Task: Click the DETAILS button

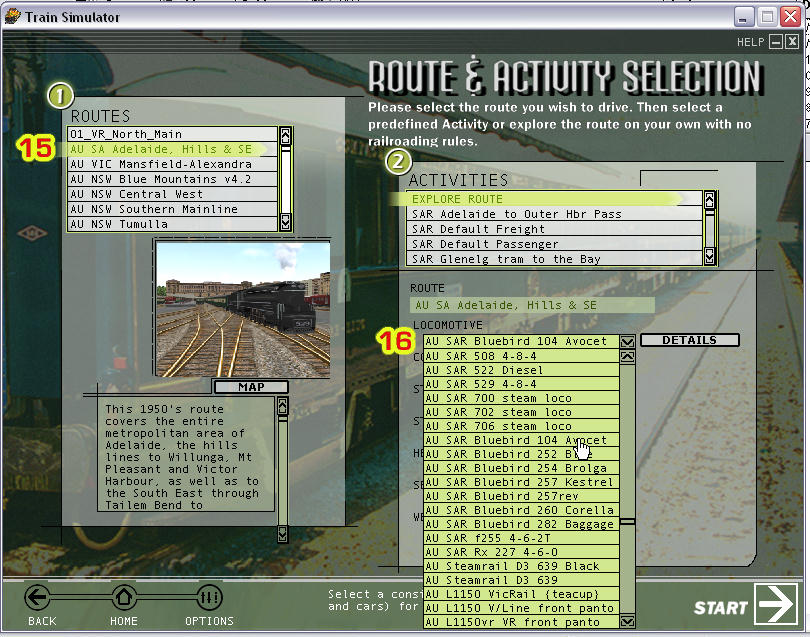Action: (x=690, y=340)
